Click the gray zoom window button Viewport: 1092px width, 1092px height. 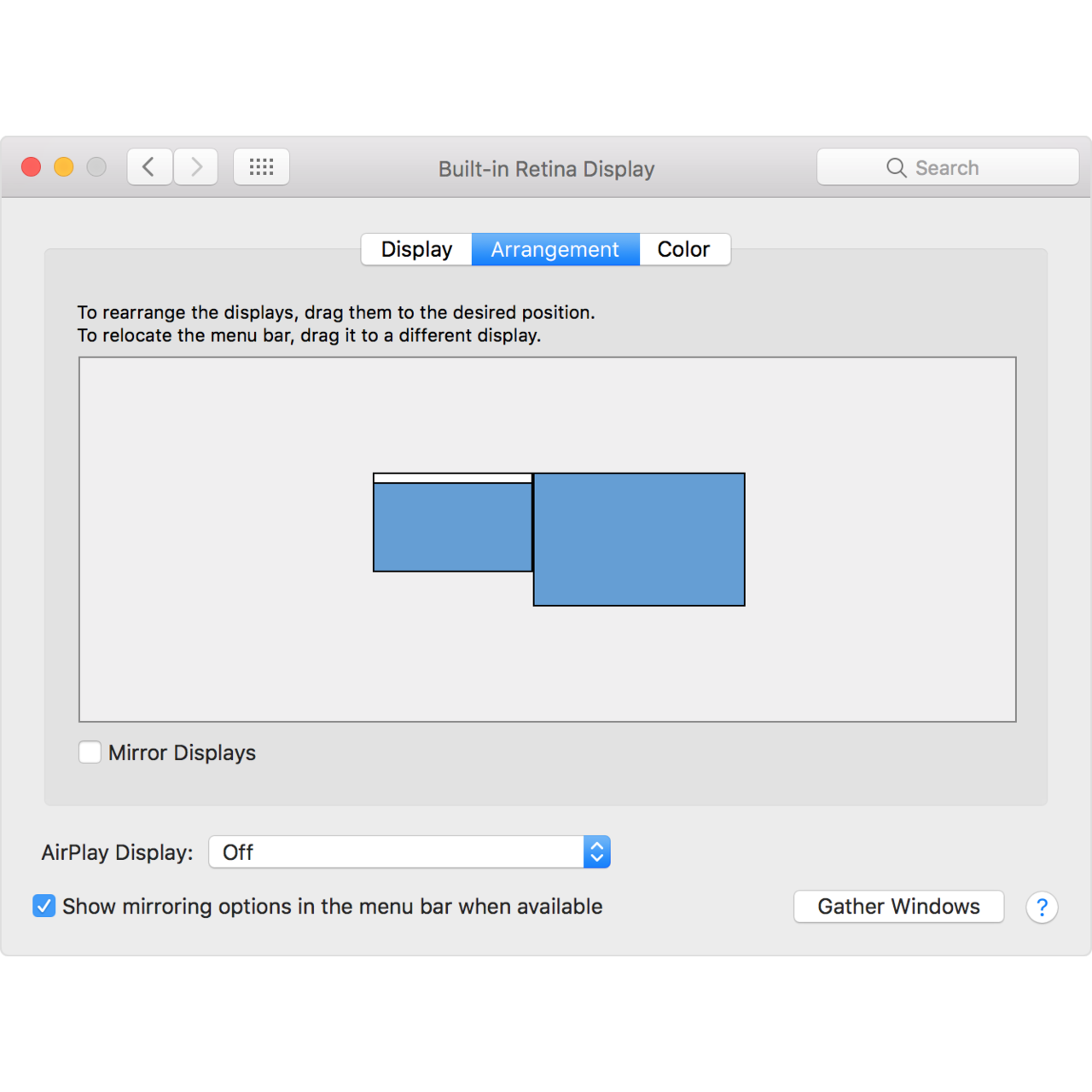96,167
